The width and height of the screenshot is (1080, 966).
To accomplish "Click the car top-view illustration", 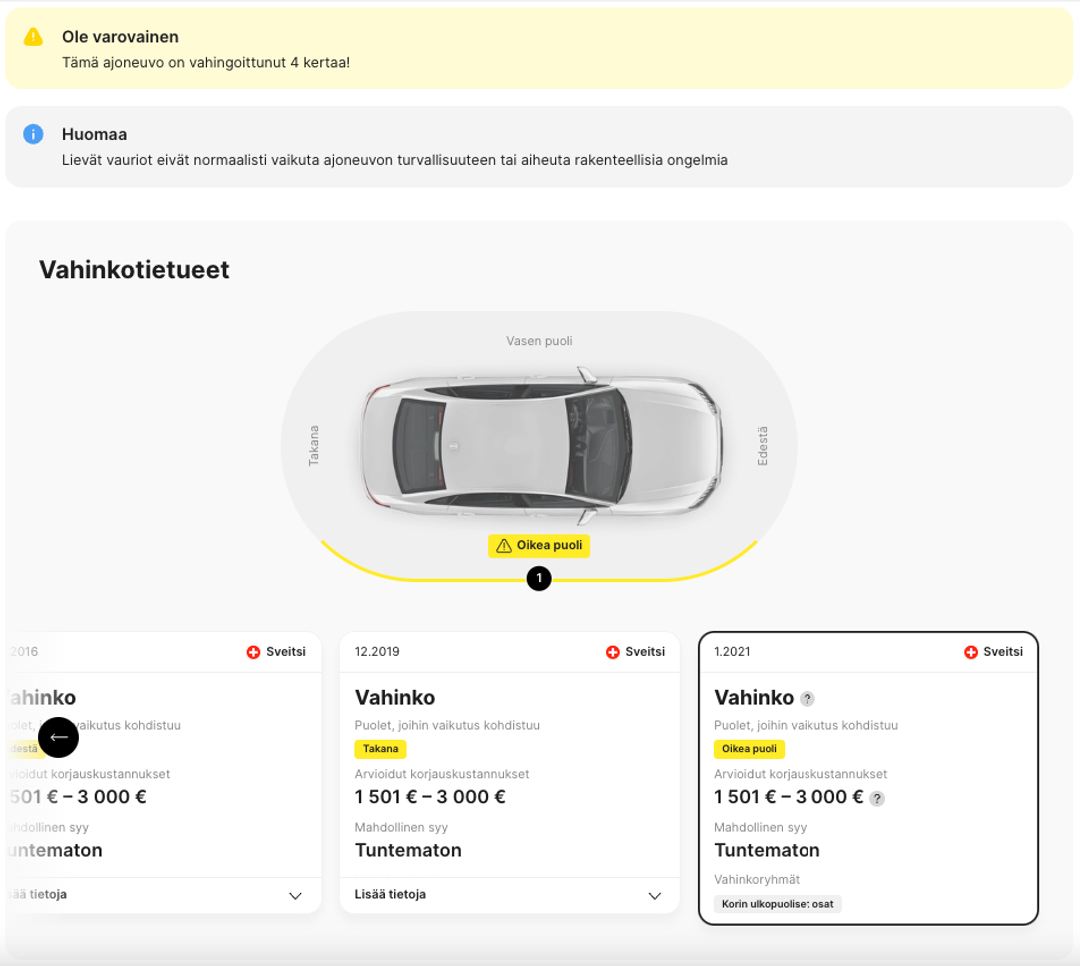I will coord(540,445).
